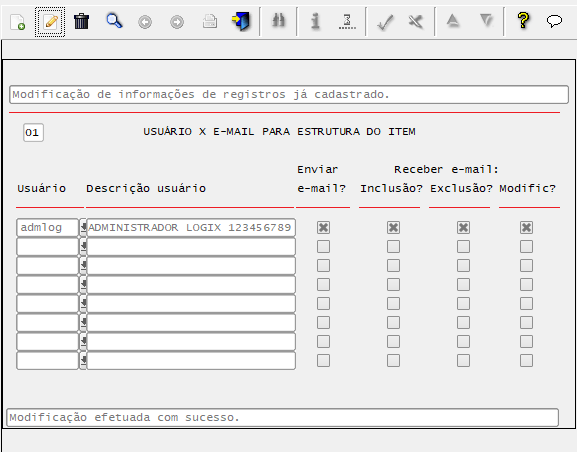Check Enviar e-mail in last row
The image size is (577, 452).
(x=323, y=361)
